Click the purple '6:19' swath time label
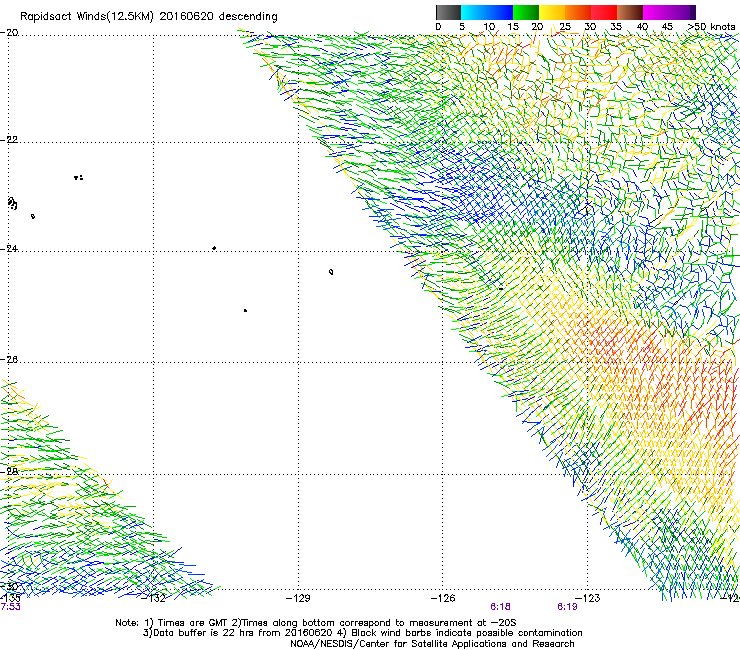 567,607
